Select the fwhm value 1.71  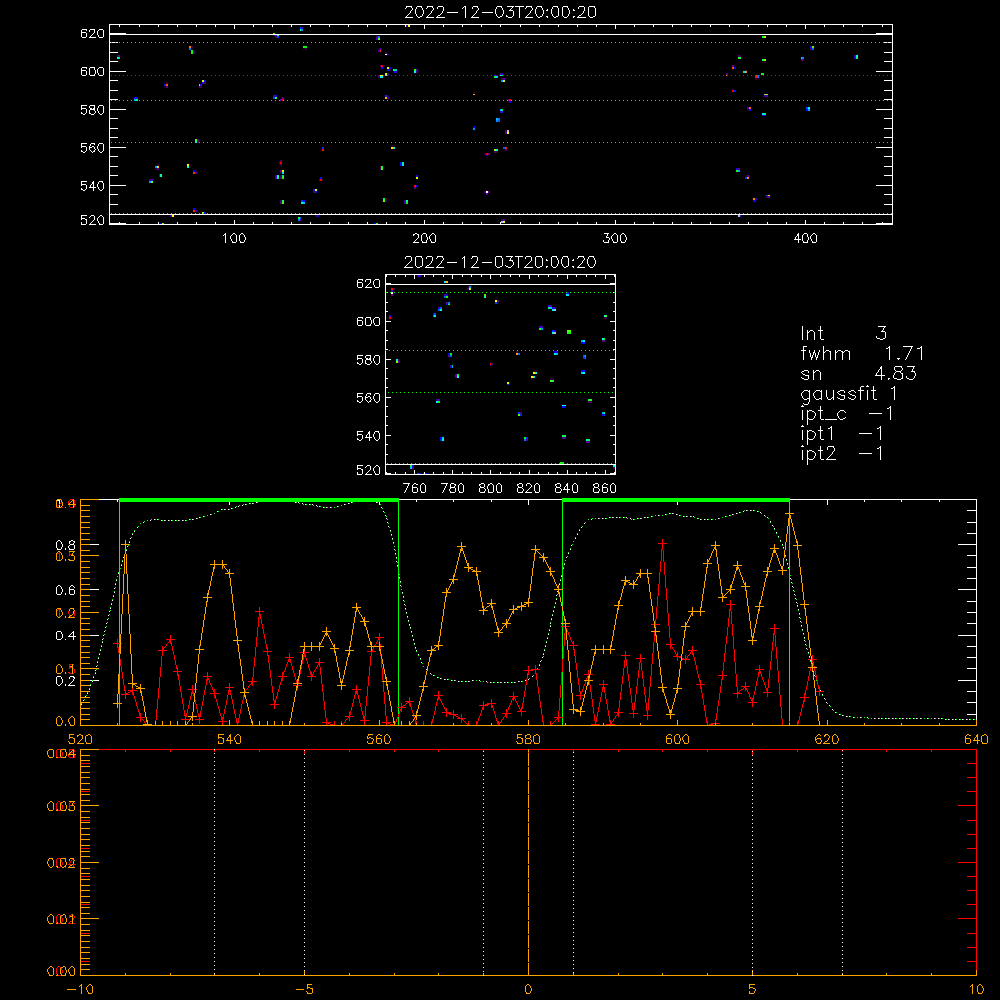(x=904, y=353)
